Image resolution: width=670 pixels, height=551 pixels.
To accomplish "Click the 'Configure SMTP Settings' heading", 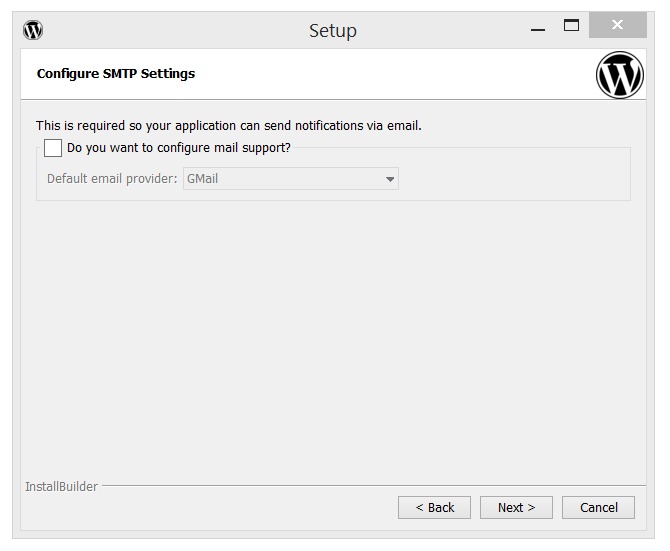I will tap(116, 74).
